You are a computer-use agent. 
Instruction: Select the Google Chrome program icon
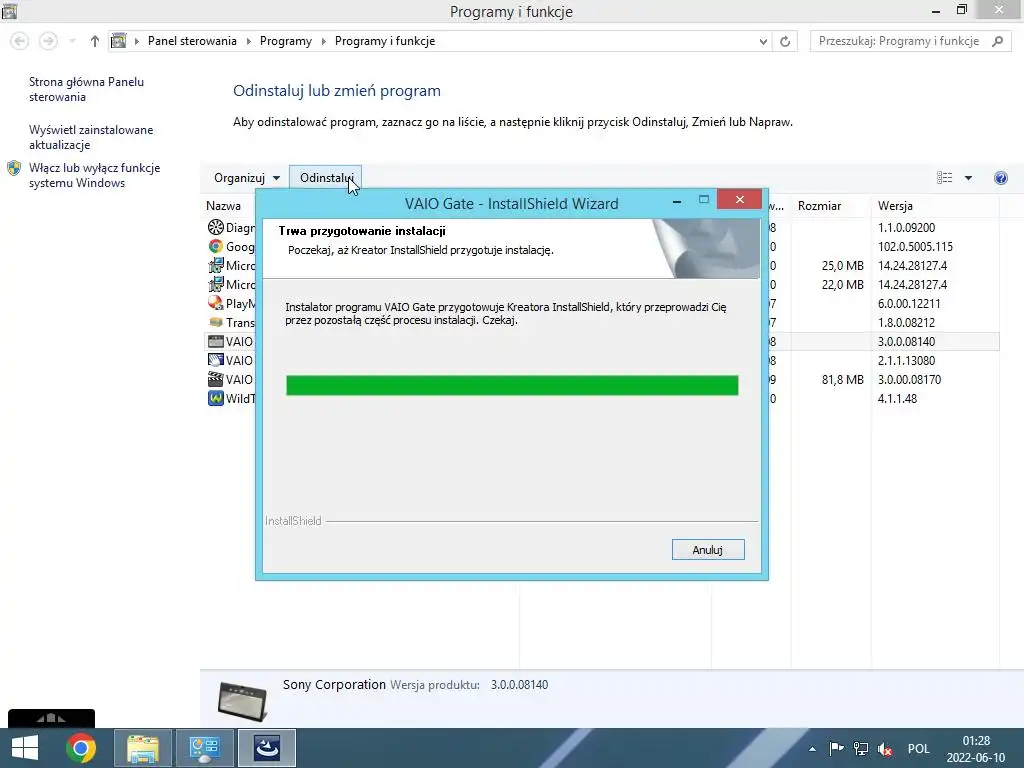[216, 246]
